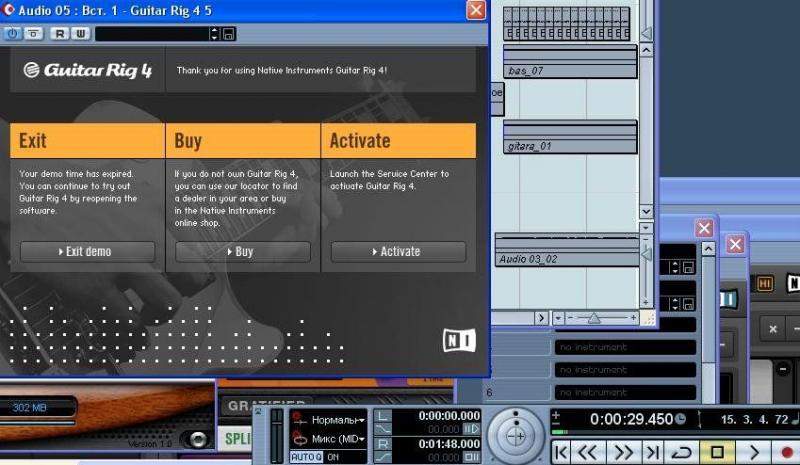This screenshot has height=465, width=800.
Task: Open the preset save icon in the Guitar Rig header
Action: click(x=229, y=34)
